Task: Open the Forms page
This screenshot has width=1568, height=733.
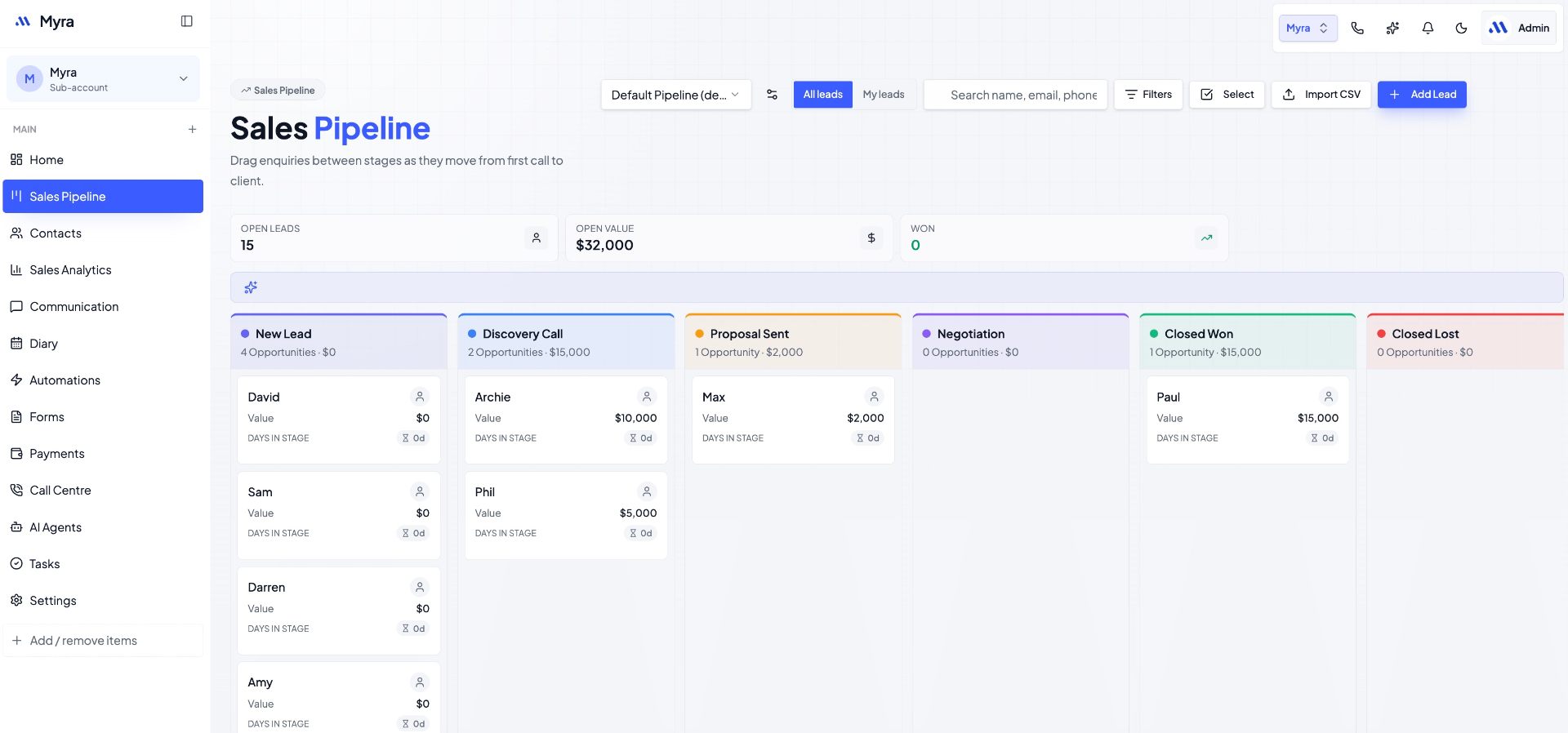Action: coord(103,417)
